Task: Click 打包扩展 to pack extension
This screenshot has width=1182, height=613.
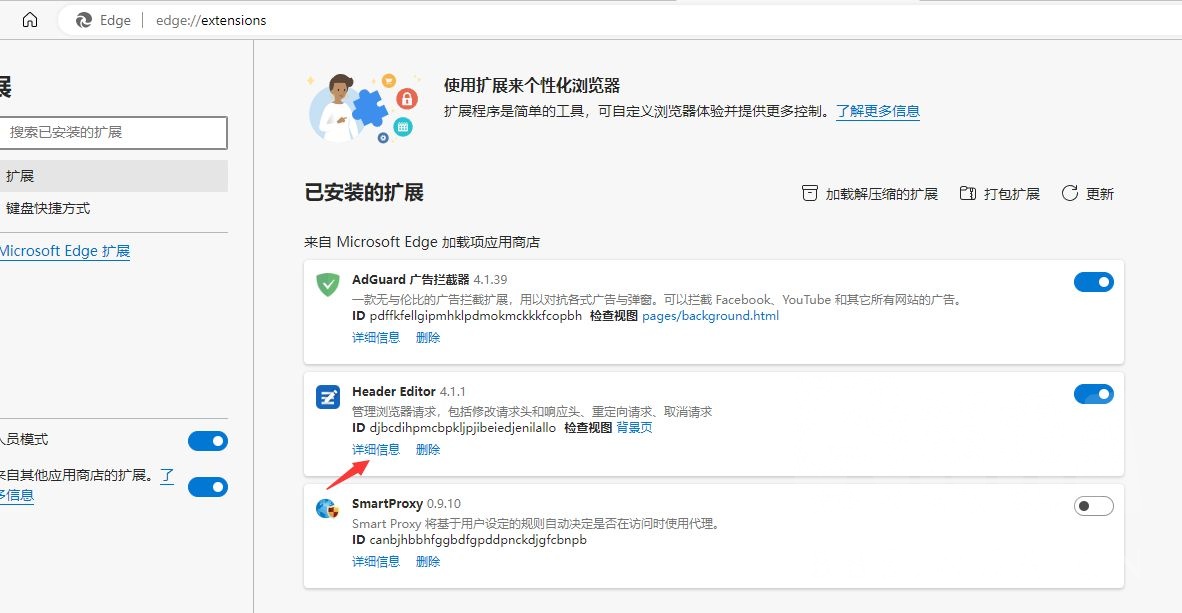Action: 1000,194
